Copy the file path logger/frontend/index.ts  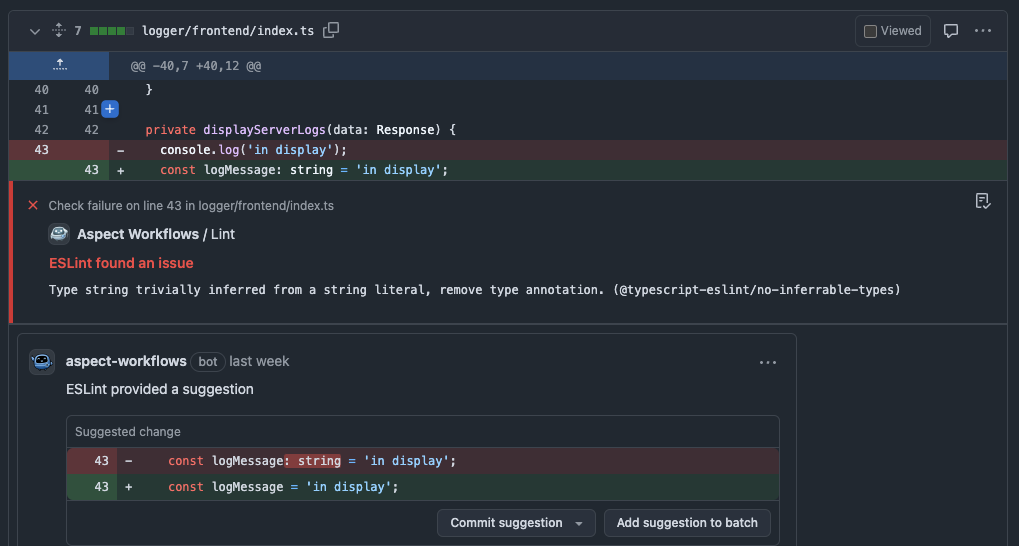(331, 31)
